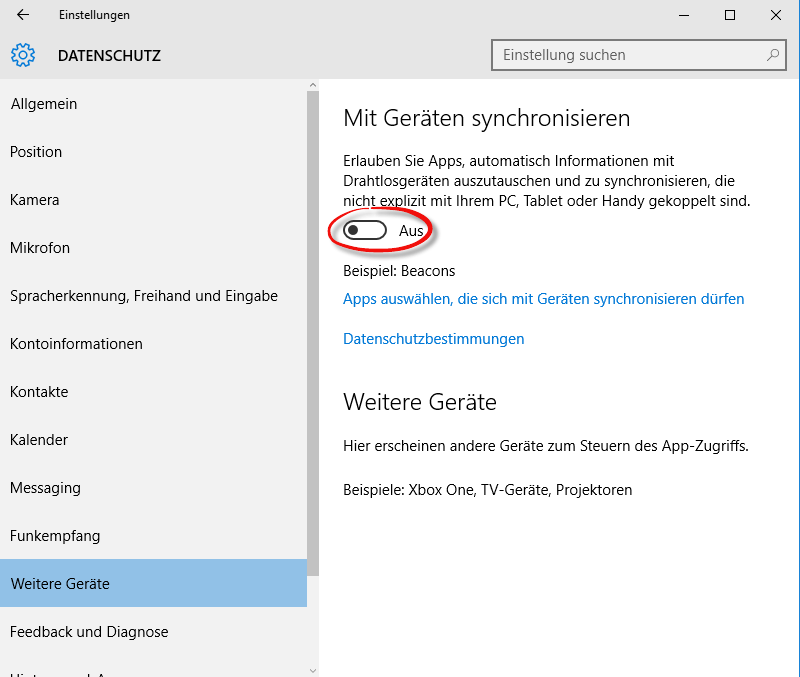The height and width of the screenshot is (677, 800).
Task: Select the highlighted Weitere Geräte entry
Action: pos(60,584)
